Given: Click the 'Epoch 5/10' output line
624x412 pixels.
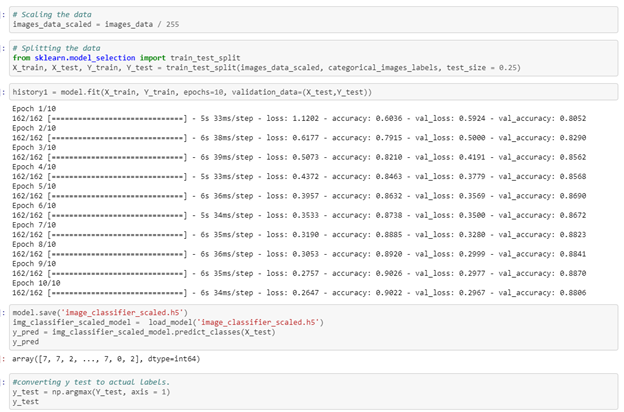Looking at the screenshot, I should pyautogui.click(x=34, y=186).
